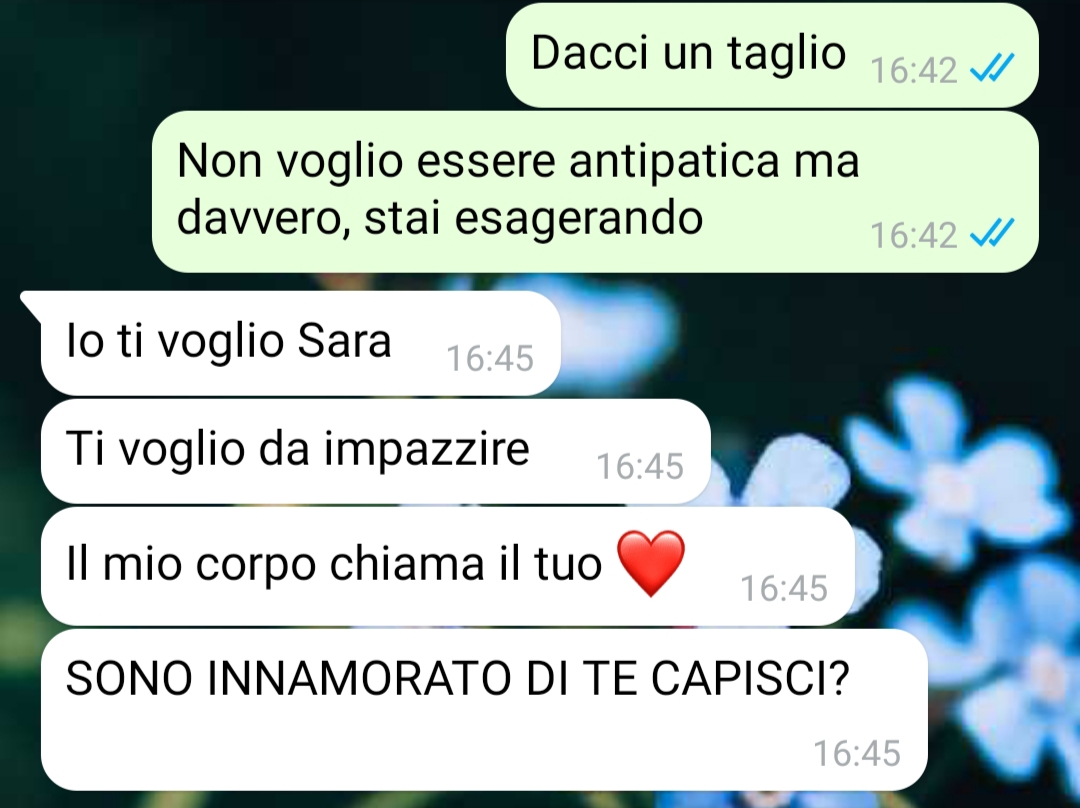Image resolution: width=1080 pixels, height=808 pixels.
Task: Click the red heart emoji
Action: pyautogui.click(x=651, y=563)
